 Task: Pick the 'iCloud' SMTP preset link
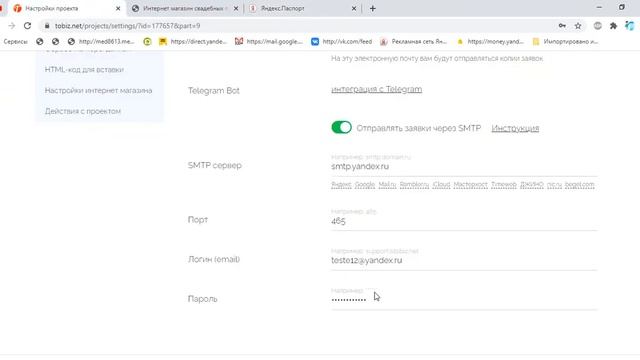tap(441, 185)
